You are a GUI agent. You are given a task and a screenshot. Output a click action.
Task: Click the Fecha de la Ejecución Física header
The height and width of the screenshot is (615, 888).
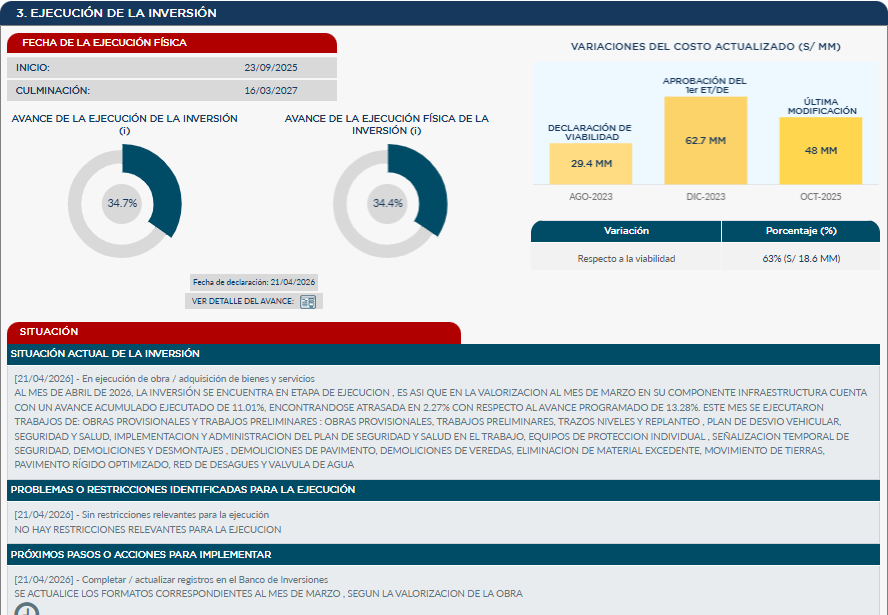(x=171, y=43)
